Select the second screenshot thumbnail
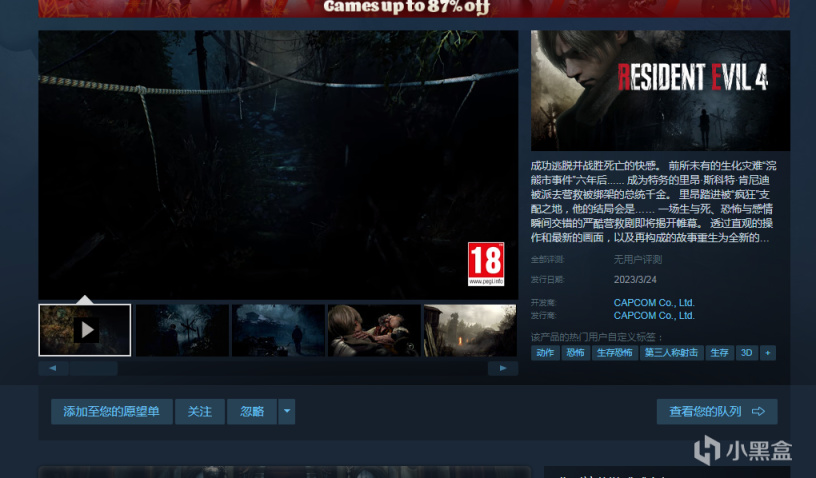816x478 pixels. [182, 330]
